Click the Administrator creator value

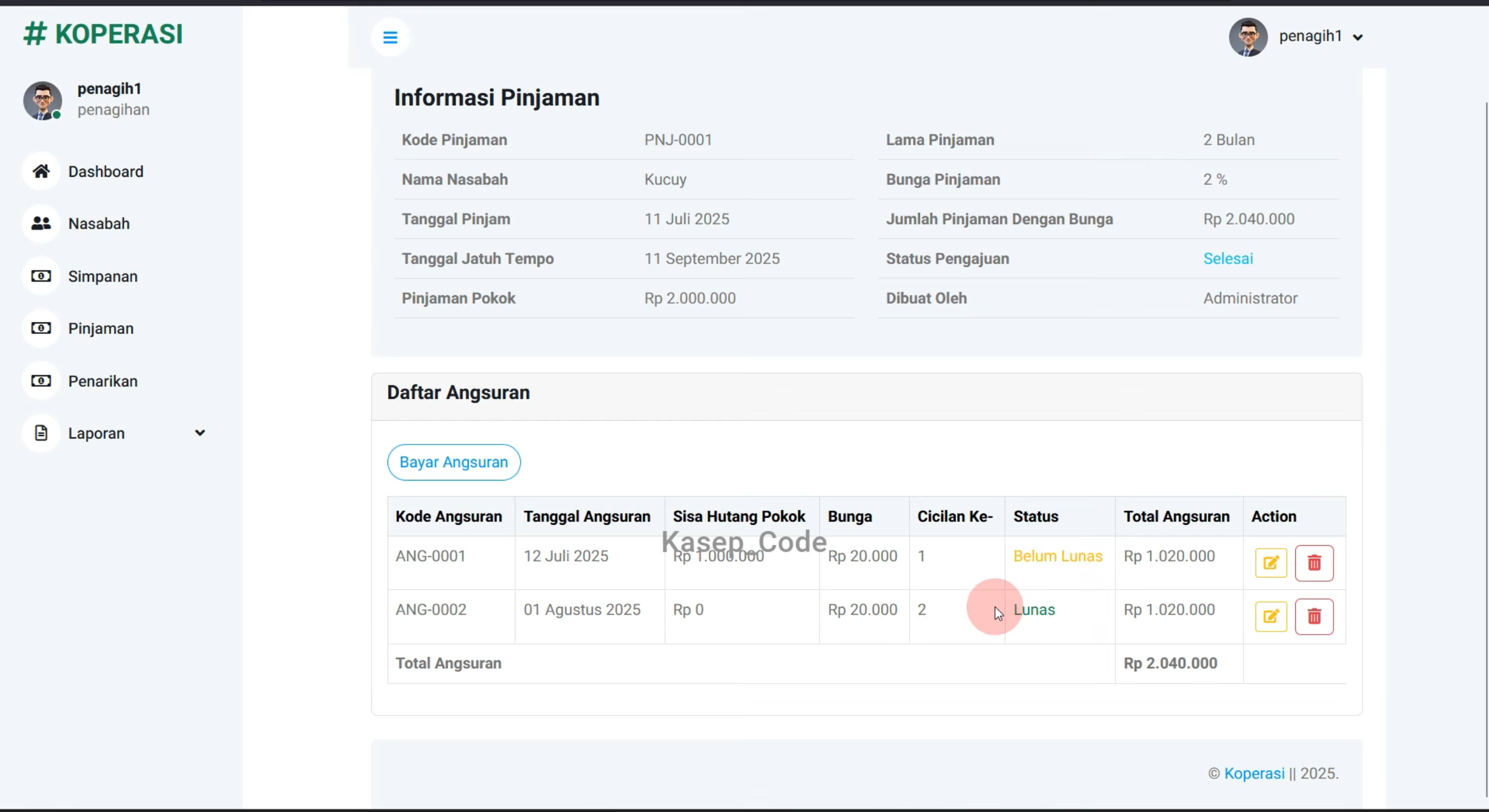1250,298
